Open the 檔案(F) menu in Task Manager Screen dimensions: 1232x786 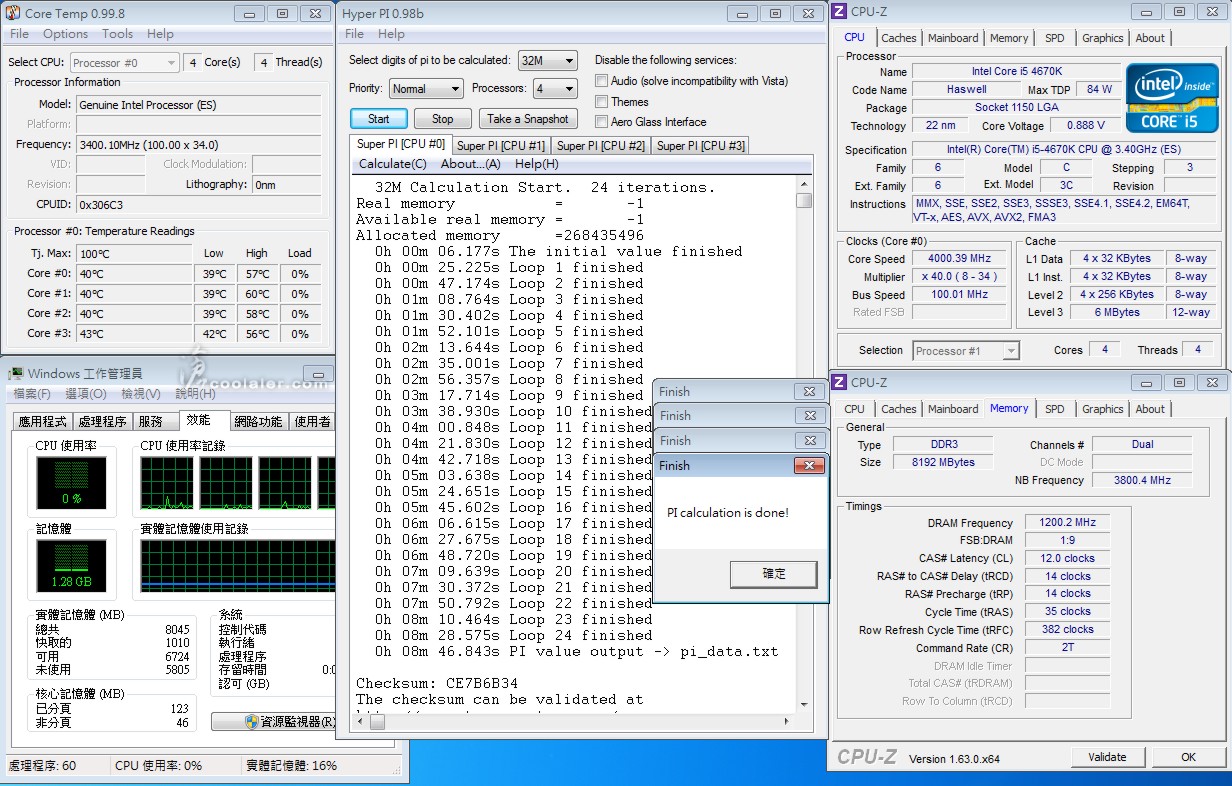point(32,394)
